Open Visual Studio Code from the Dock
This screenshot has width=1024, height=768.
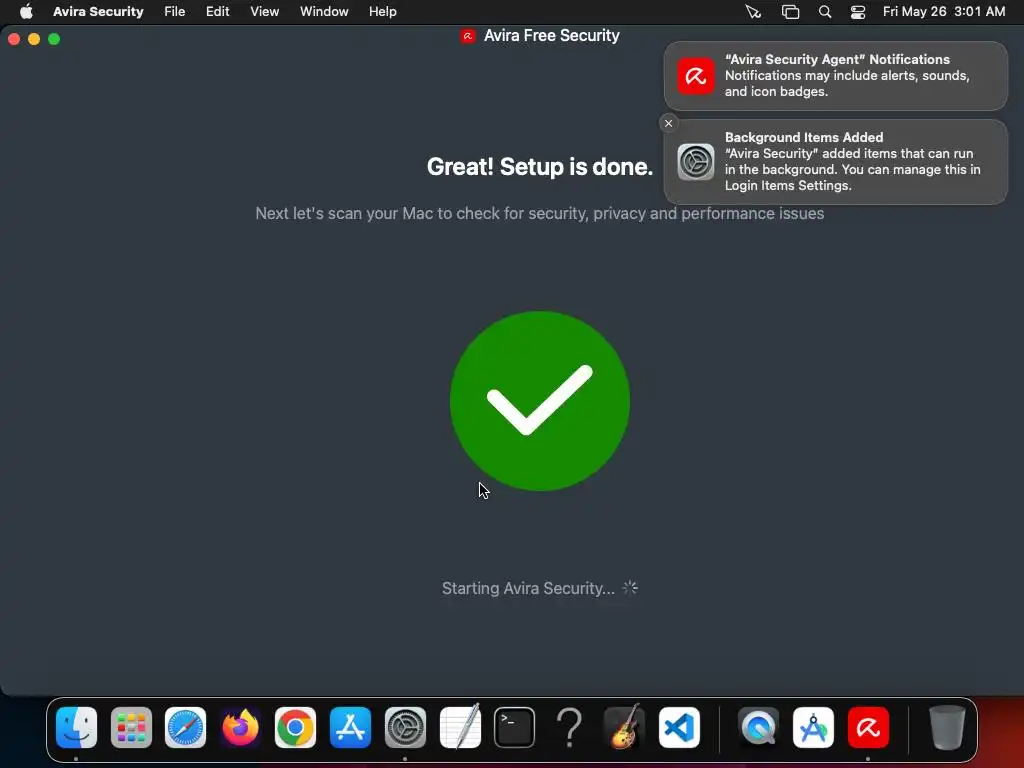[x=679, y=728]
